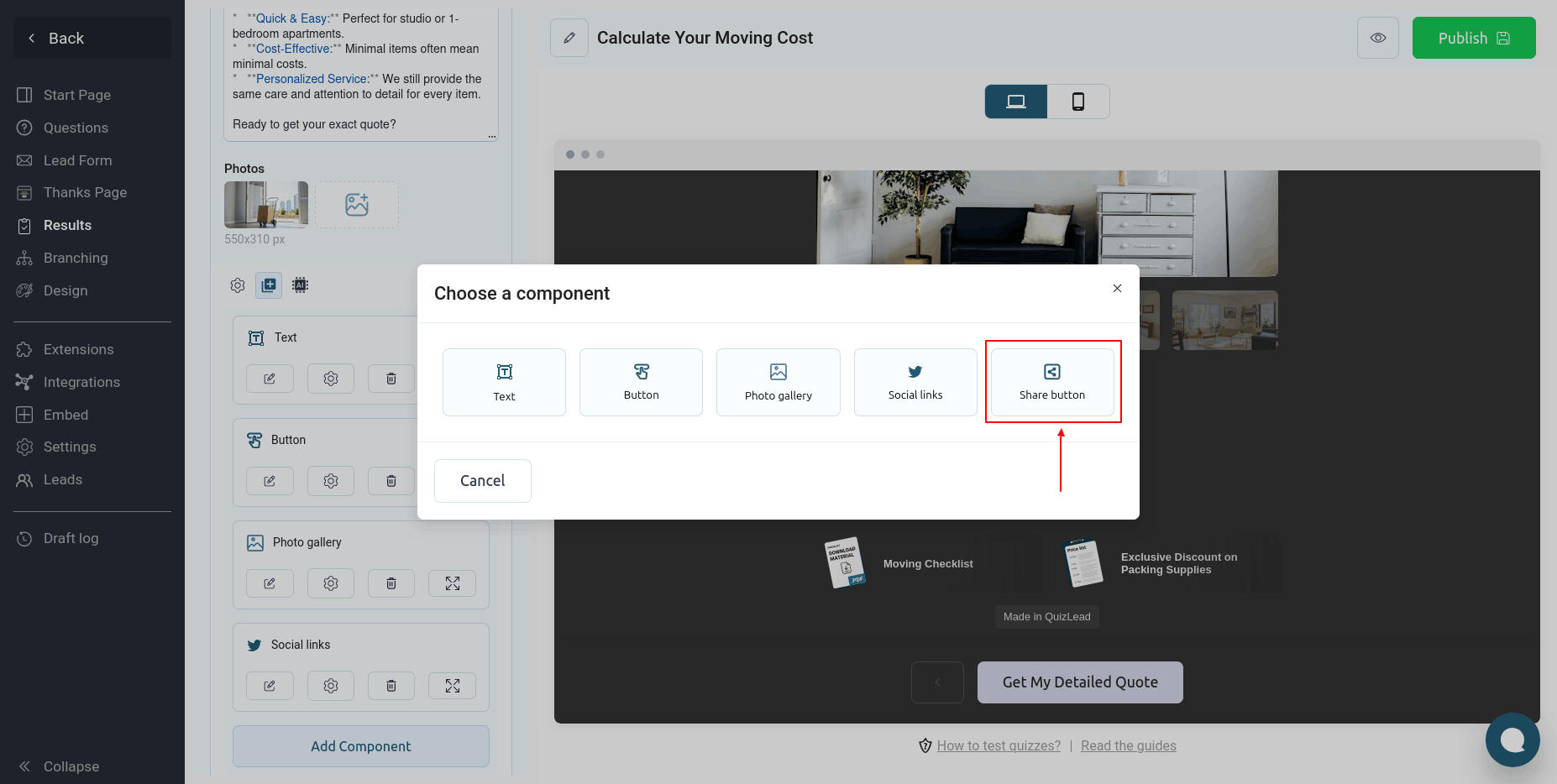The width and height of the screenshot is (1557, 784).
Task: Pick the Photo gallery component
Action: [778, 382]
